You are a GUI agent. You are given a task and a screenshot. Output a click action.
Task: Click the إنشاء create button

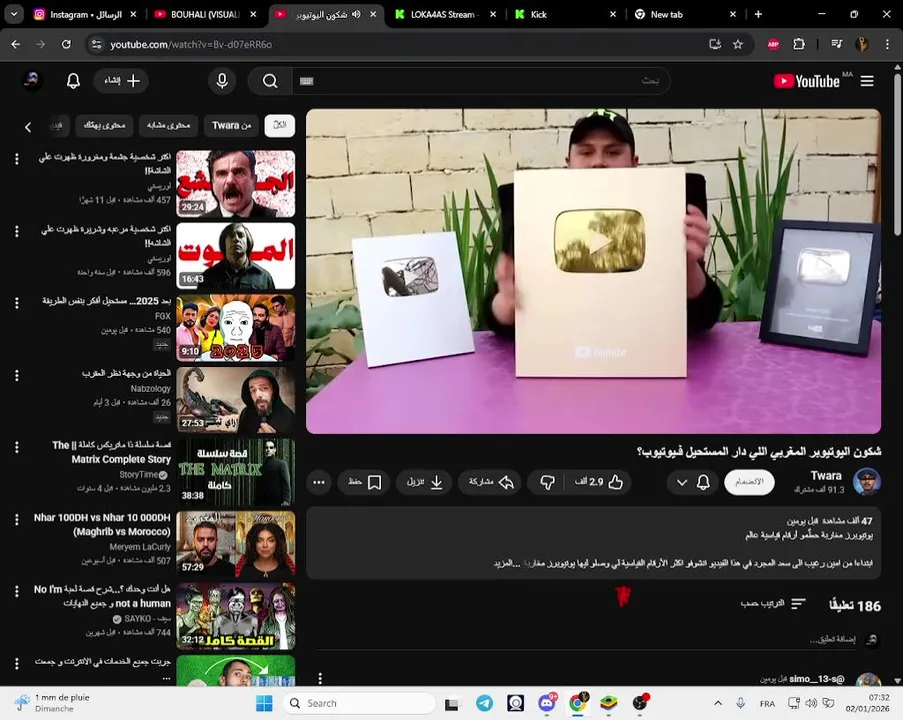121,81
